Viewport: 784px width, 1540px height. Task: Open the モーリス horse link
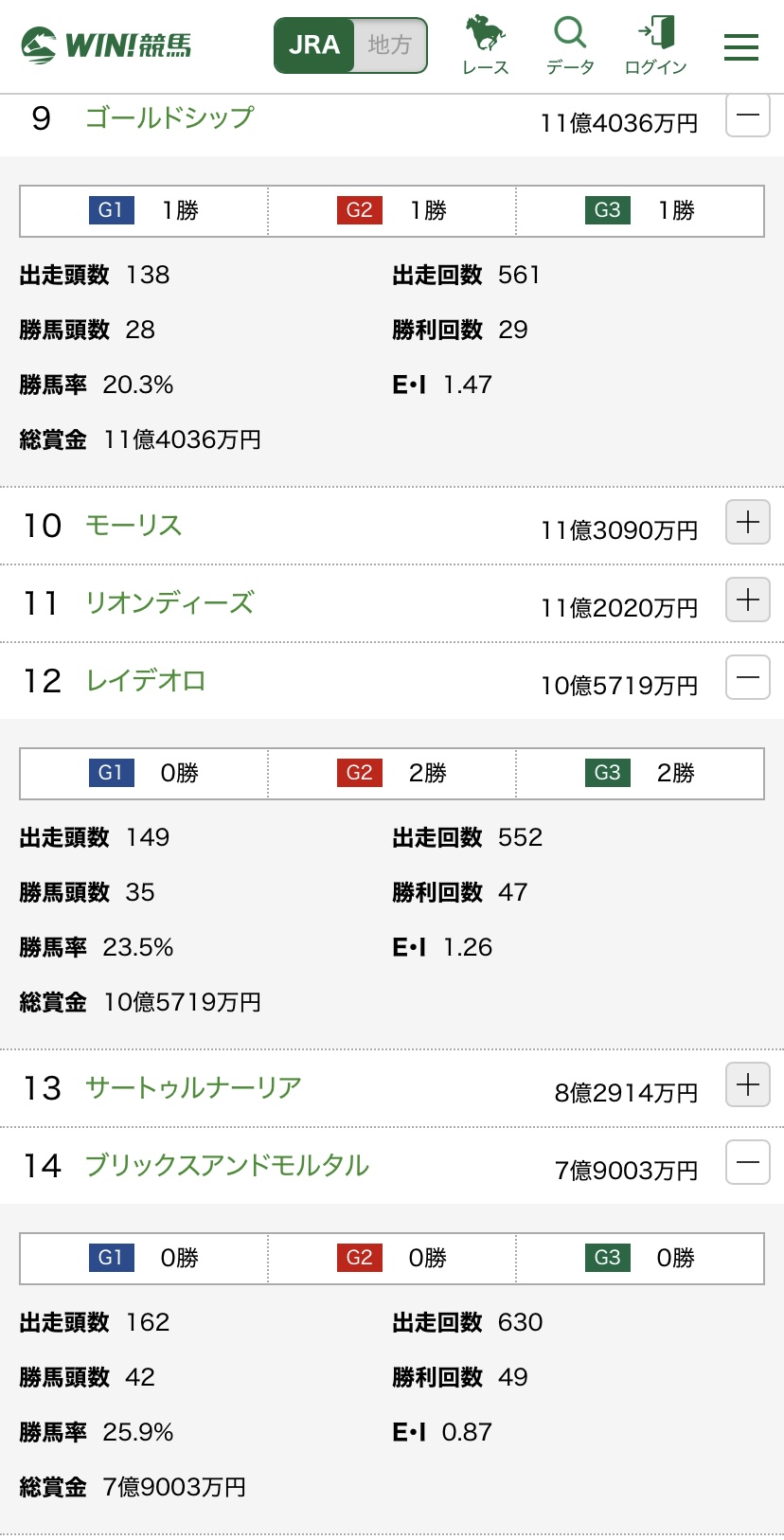(x=134, y=525)
